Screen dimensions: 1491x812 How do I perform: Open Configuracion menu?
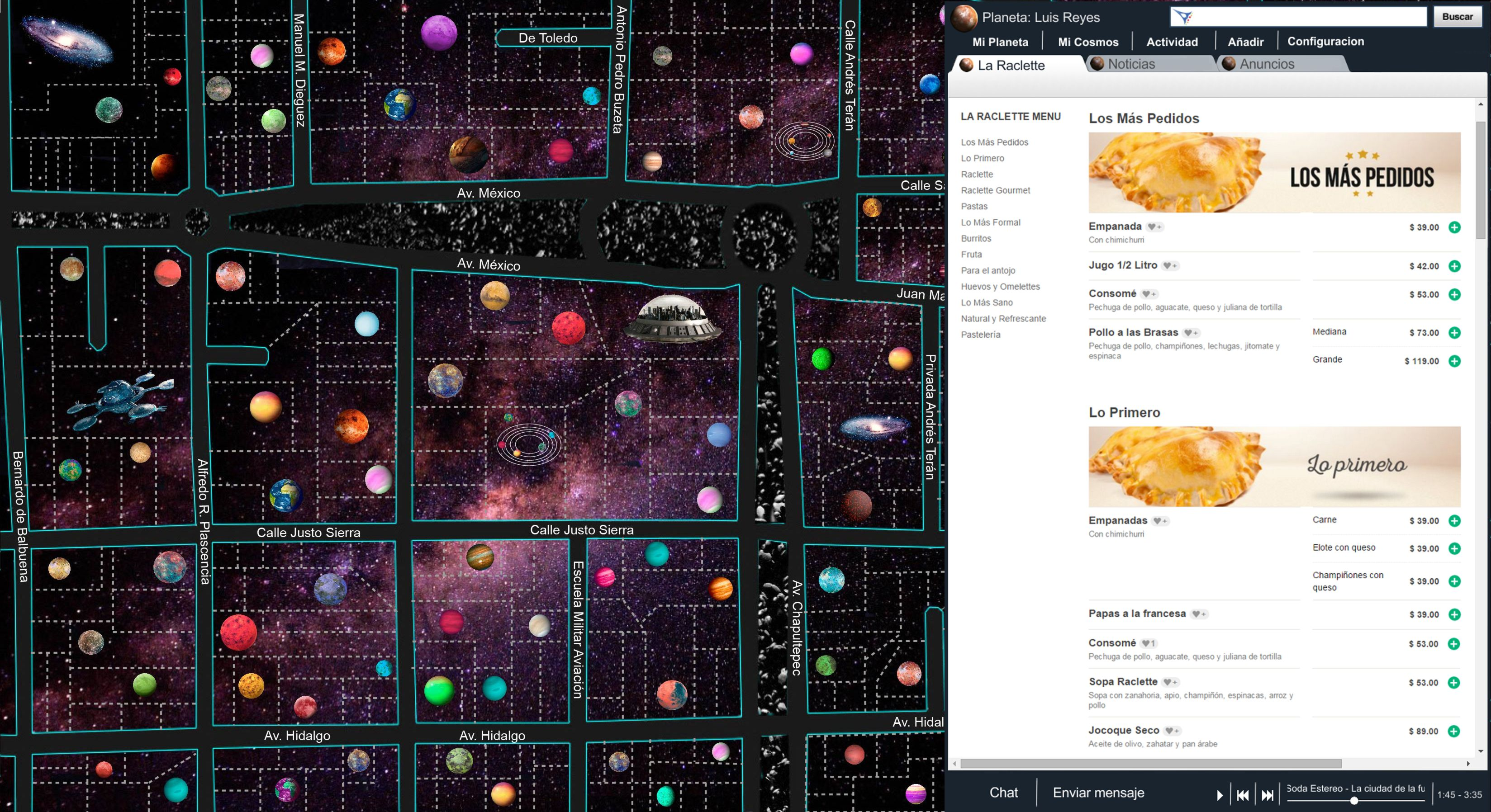click(x=1325, y=41)
